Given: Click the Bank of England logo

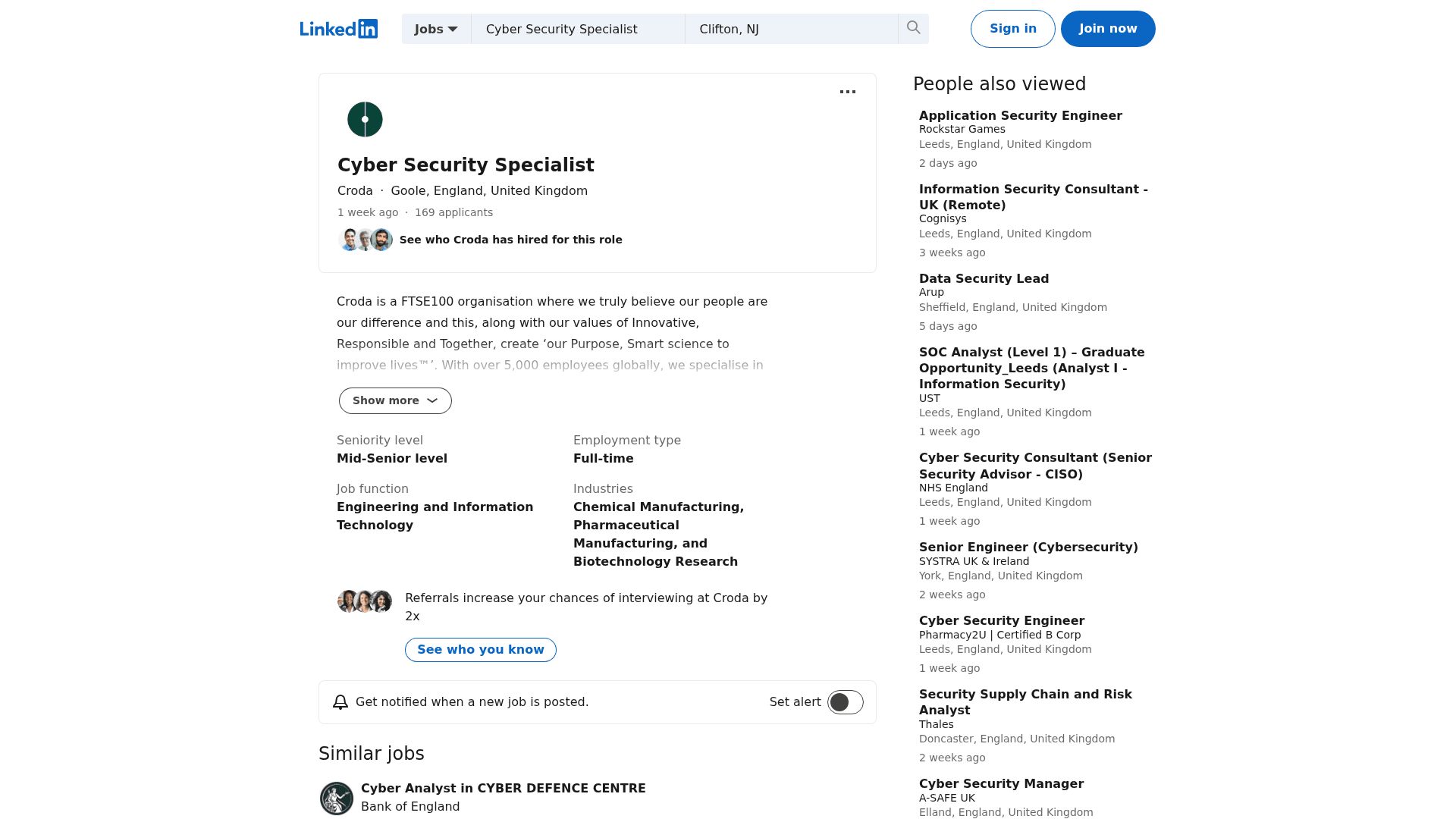Looking at the screenshot, I should point(337,799).
